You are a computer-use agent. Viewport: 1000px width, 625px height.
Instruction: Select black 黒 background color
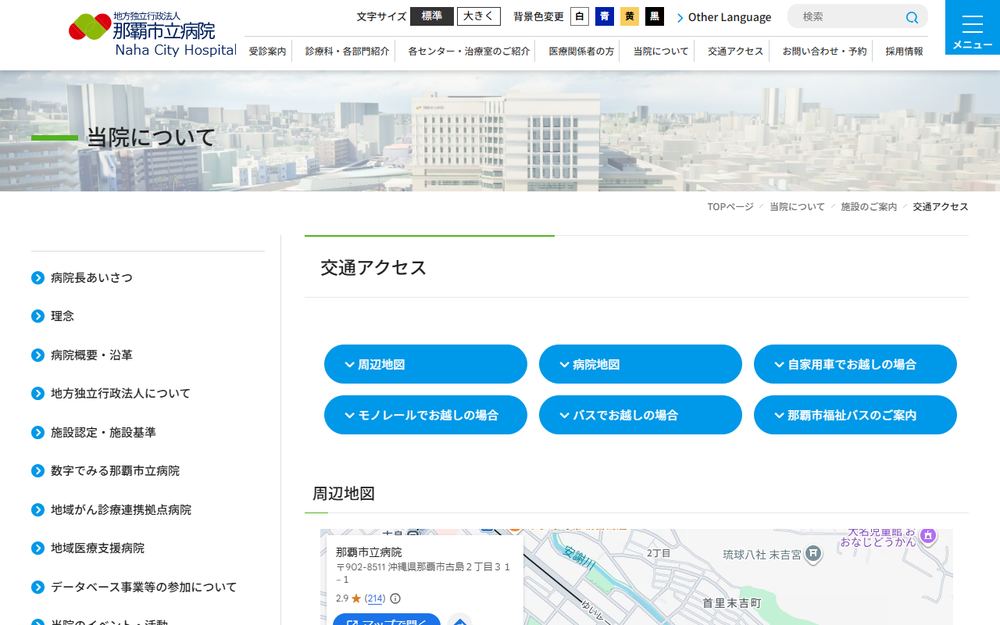(654, 17)
